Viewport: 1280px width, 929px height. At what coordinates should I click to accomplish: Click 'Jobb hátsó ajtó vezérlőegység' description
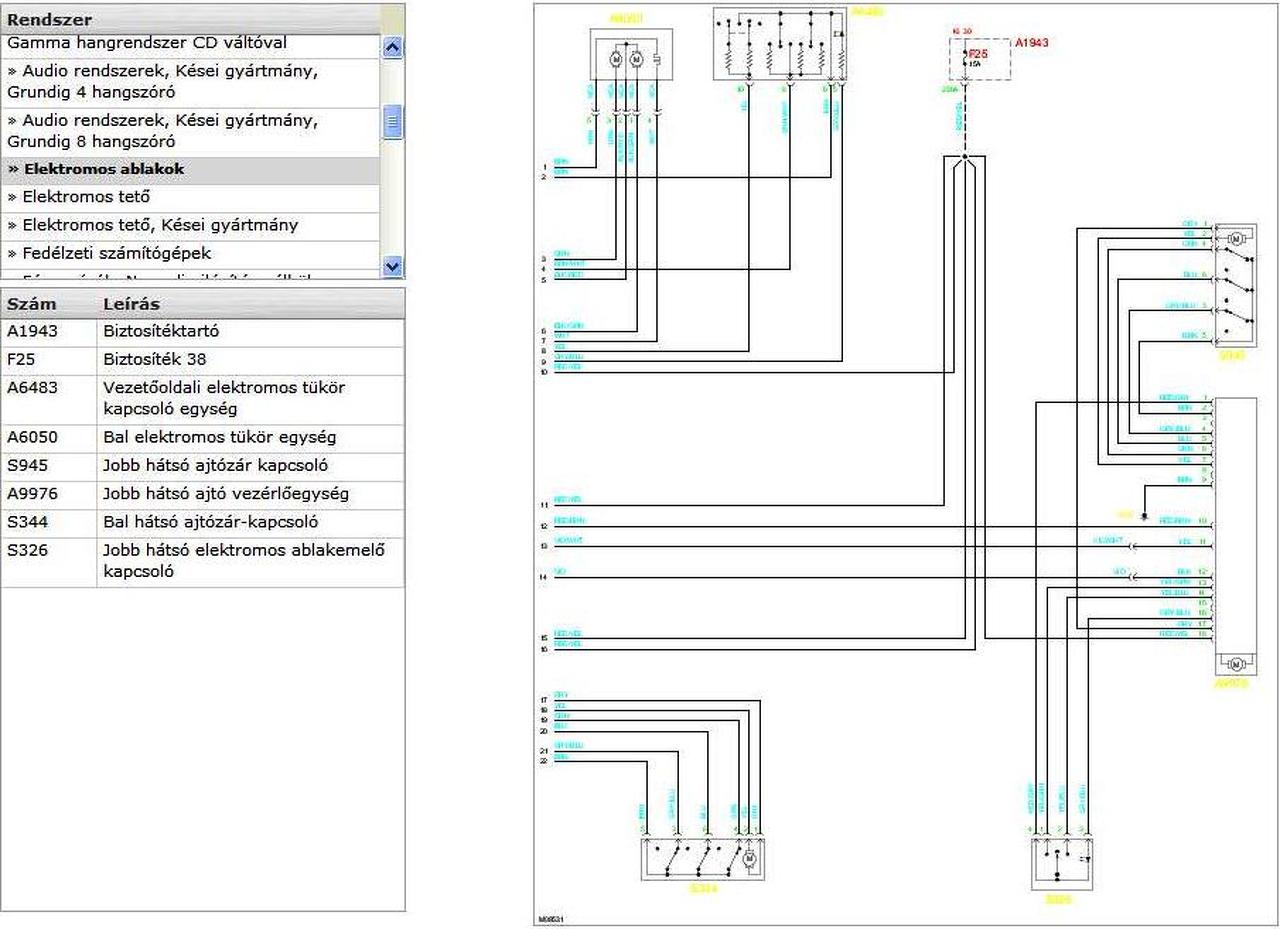(x=251, y=493)
